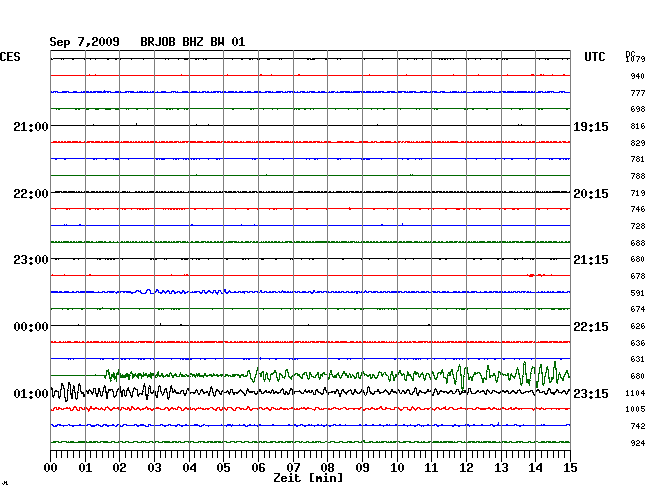The height and width of the screenshot is (494, 650).
Task: Click the "Zeit [min]" axis title
Action: coord(308,478)
